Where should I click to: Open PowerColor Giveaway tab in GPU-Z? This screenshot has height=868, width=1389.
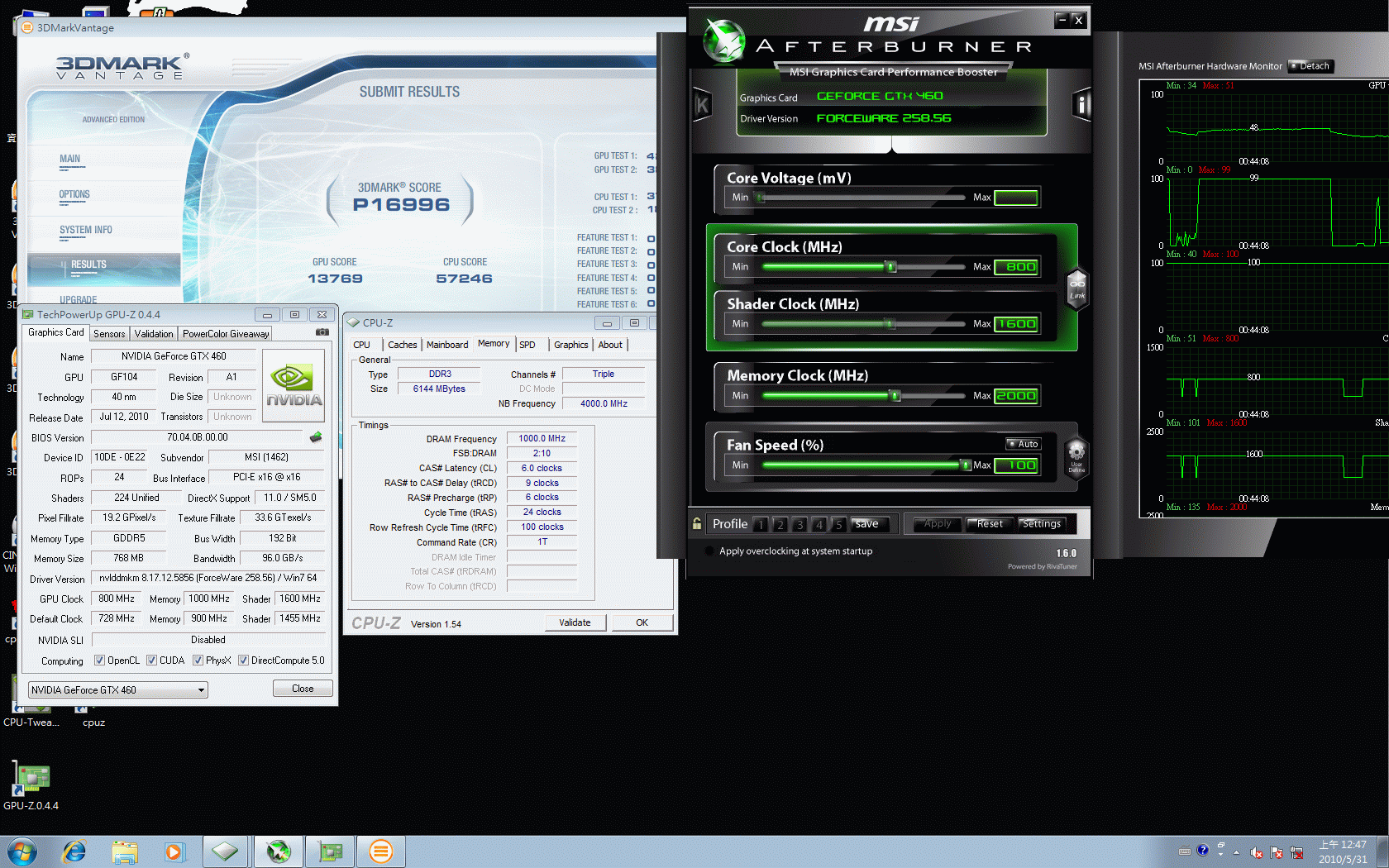click(x=226, y=334)
